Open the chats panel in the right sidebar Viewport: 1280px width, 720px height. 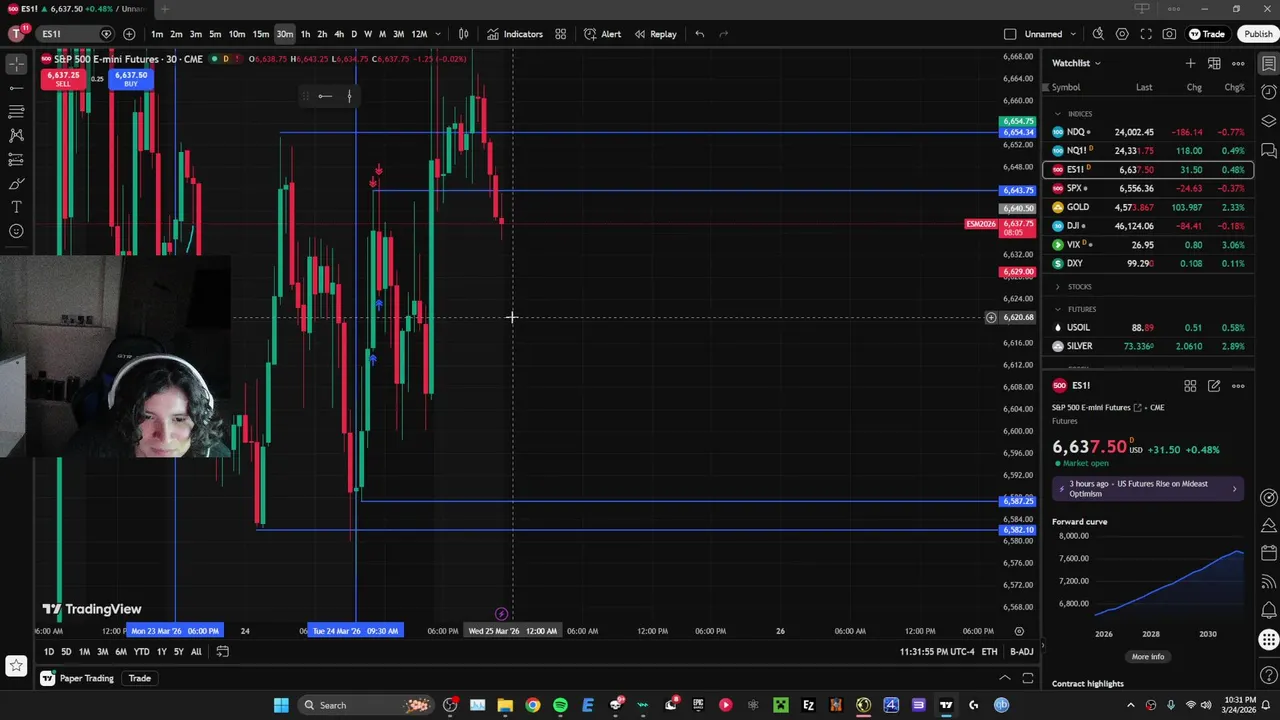point(1268,150)
